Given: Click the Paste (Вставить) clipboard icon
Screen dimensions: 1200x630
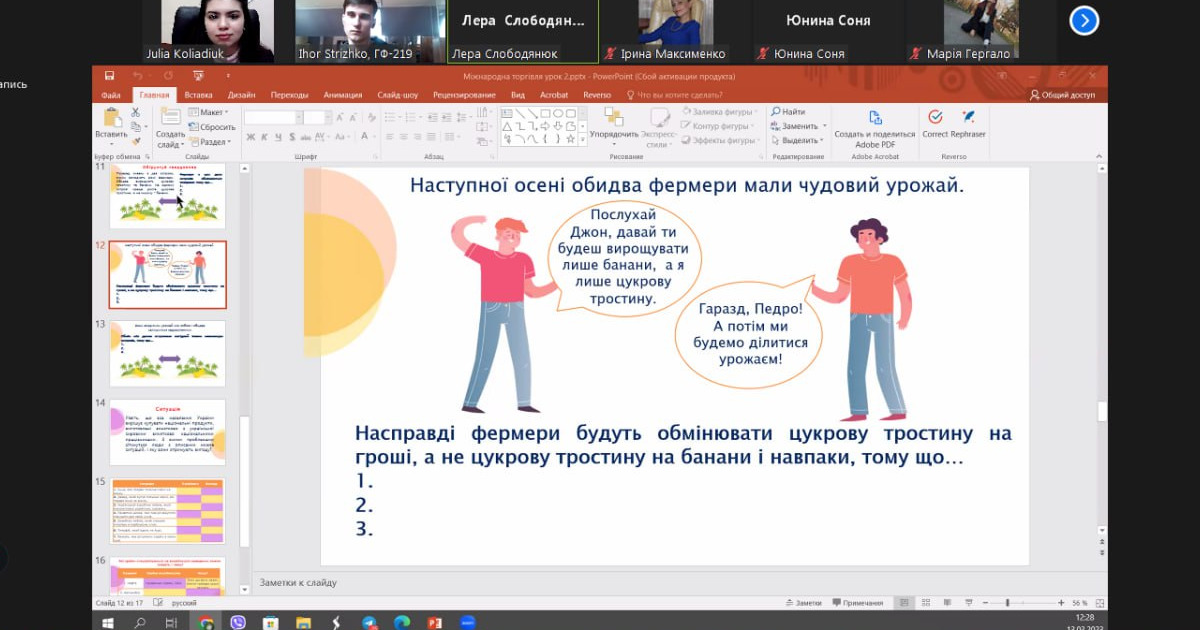Looking at the screenshot, I should (110, 118).
